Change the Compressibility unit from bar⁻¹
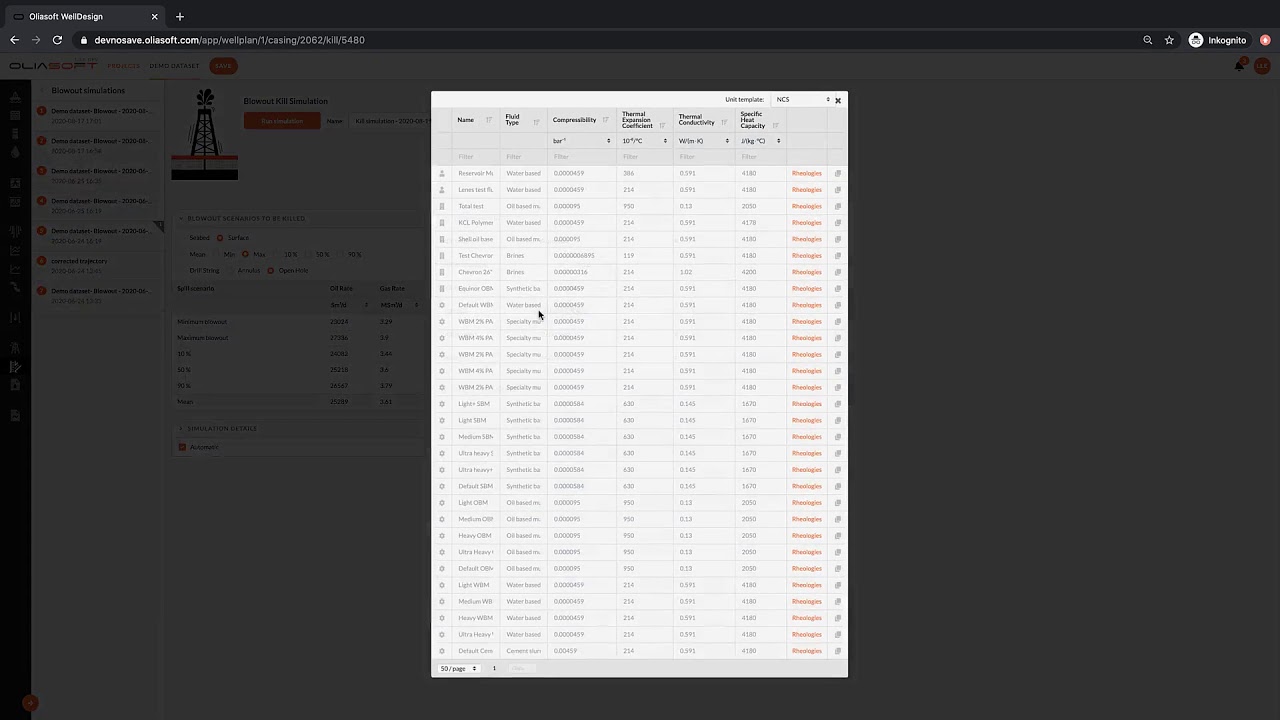This screenshot has height=720, width=1280. click(582, 141)
